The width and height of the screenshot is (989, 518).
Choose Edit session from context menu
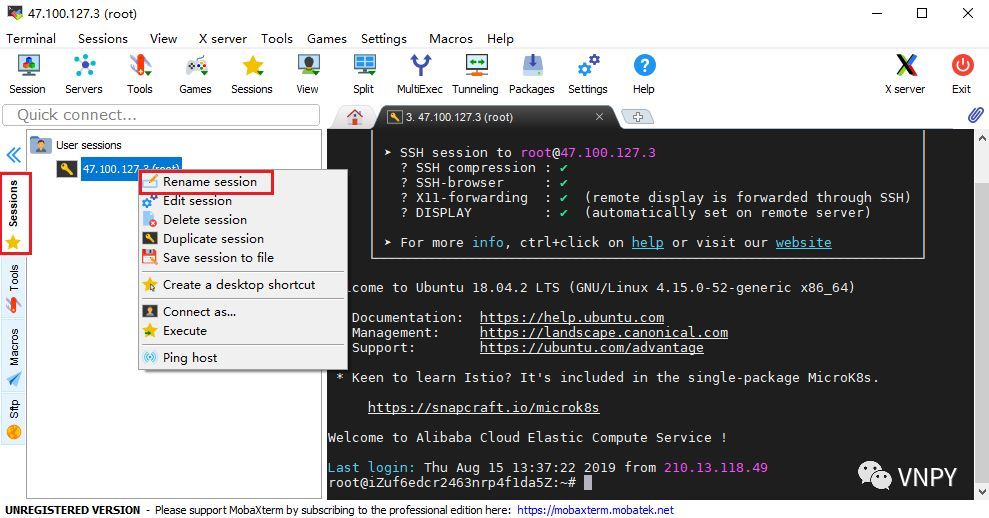click(243, 201)
